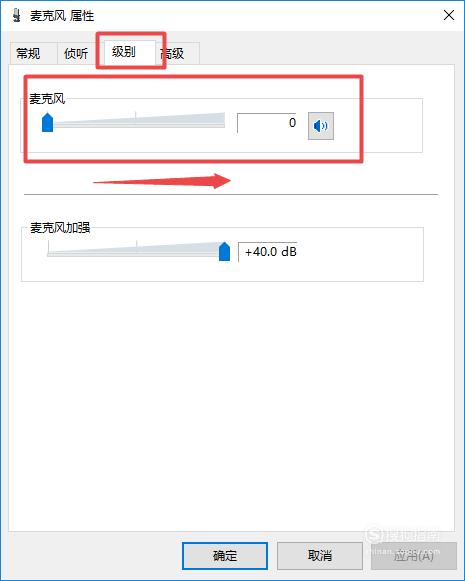Set 麦克风 slider to its maximum end
This screenshot has height=581, width=465.
[224, 120]
